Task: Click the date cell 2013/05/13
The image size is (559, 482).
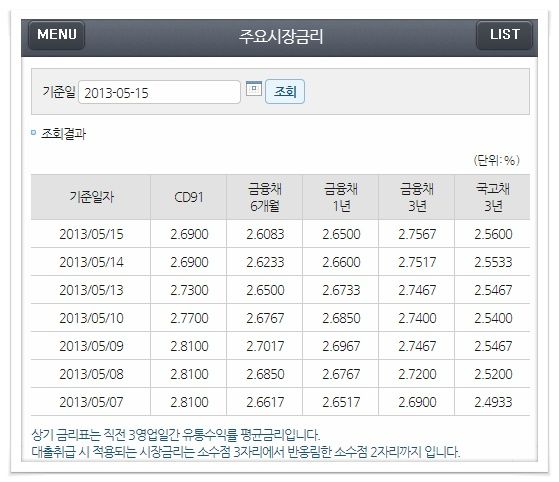Action: 91,290
